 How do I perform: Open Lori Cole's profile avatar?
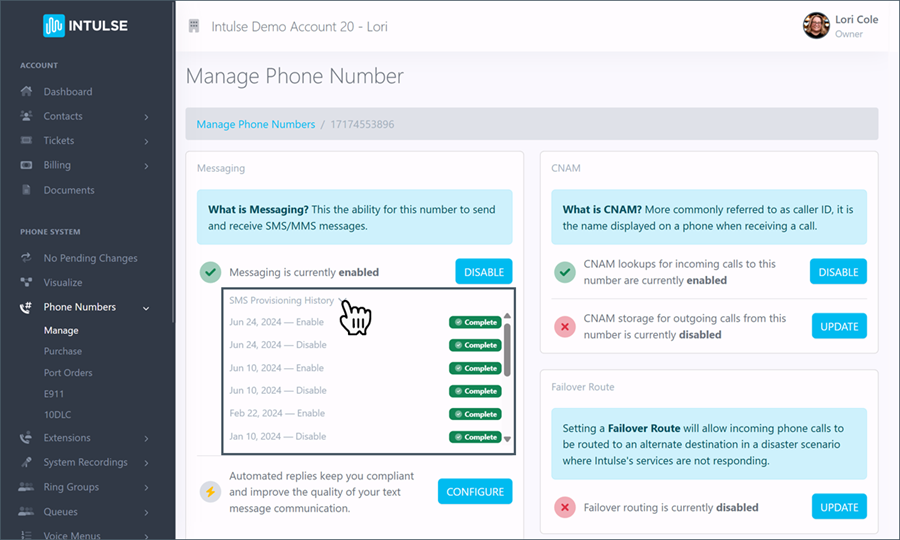click(816, 26)
